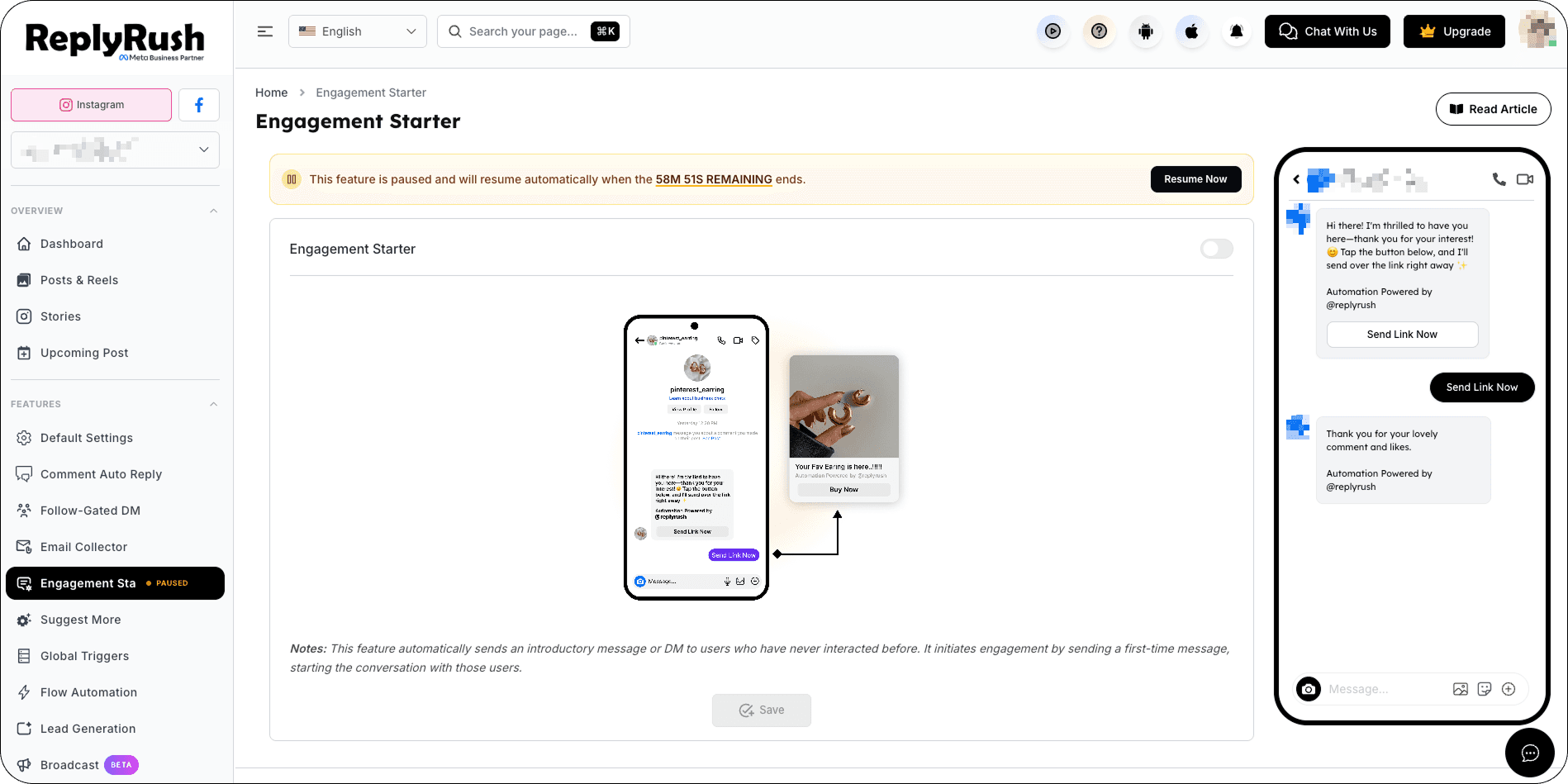Open Flow Automation in sidebar
Image resolution: width=1568 pixels, height=784 pixels.
point(116,692)
